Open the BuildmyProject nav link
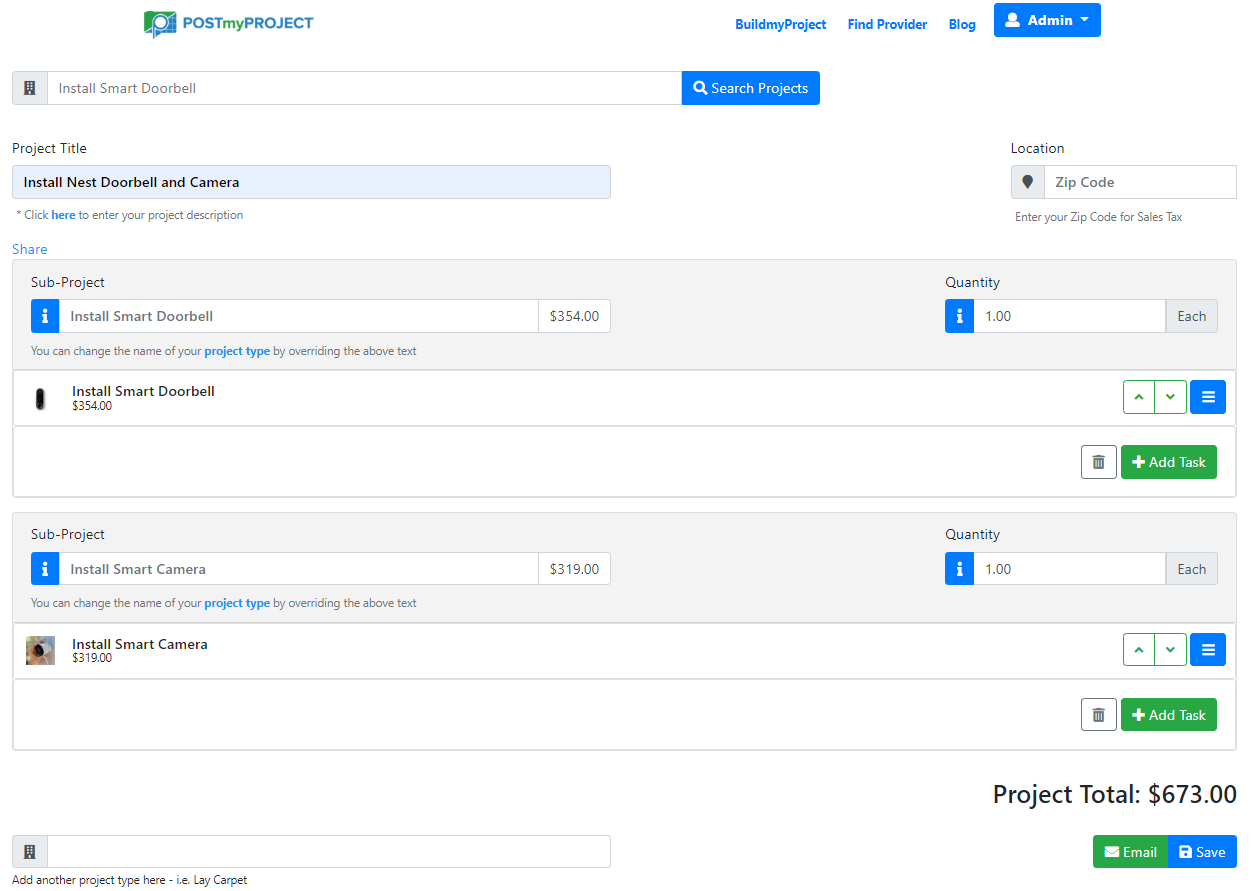The image size is (1251, 891). (x=781, y=24)
